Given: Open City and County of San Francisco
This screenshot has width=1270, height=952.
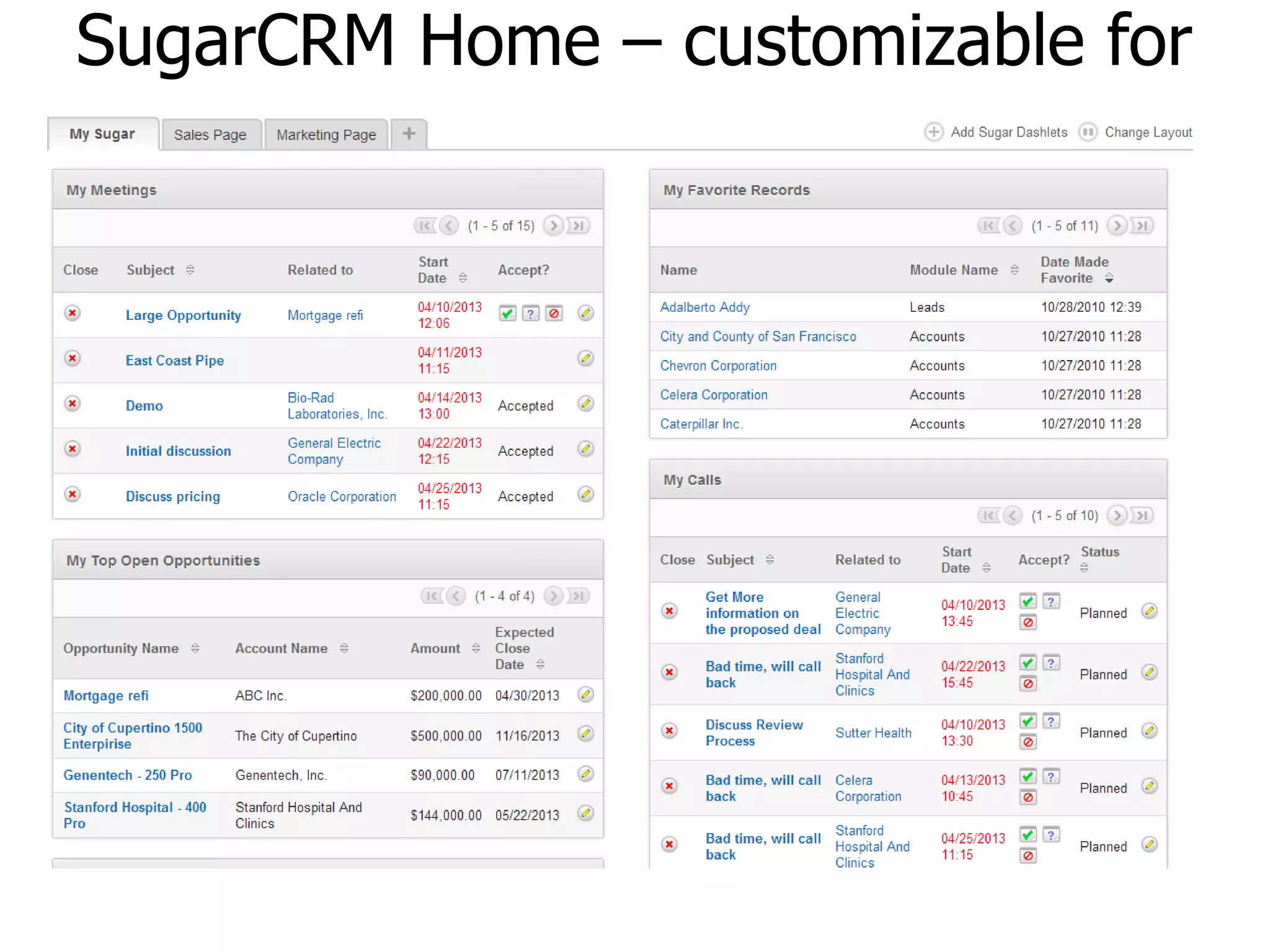Looking at the screenshot, I should point(758,336).
